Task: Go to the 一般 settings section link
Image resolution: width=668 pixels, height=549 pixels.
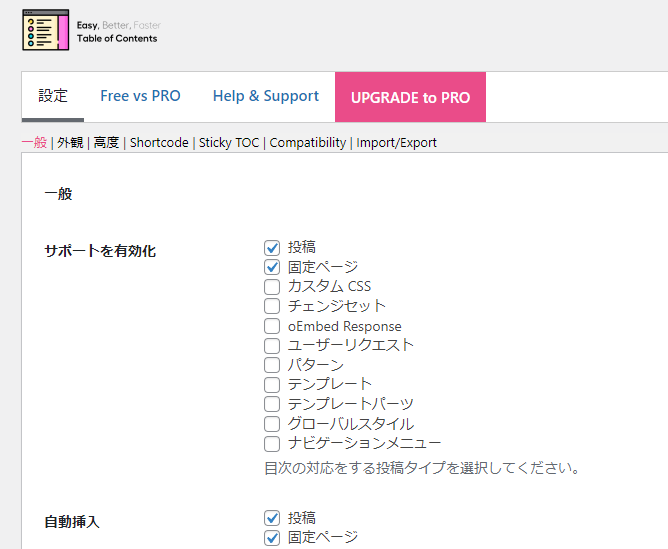Action: click(34, 142)
